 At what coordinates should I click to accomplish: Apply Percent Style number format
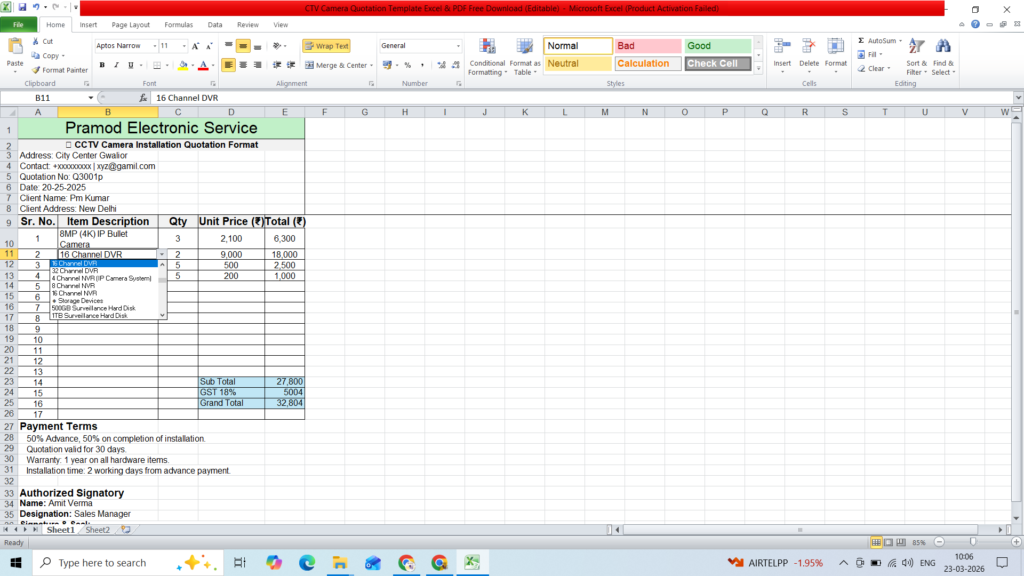point(408,65)
